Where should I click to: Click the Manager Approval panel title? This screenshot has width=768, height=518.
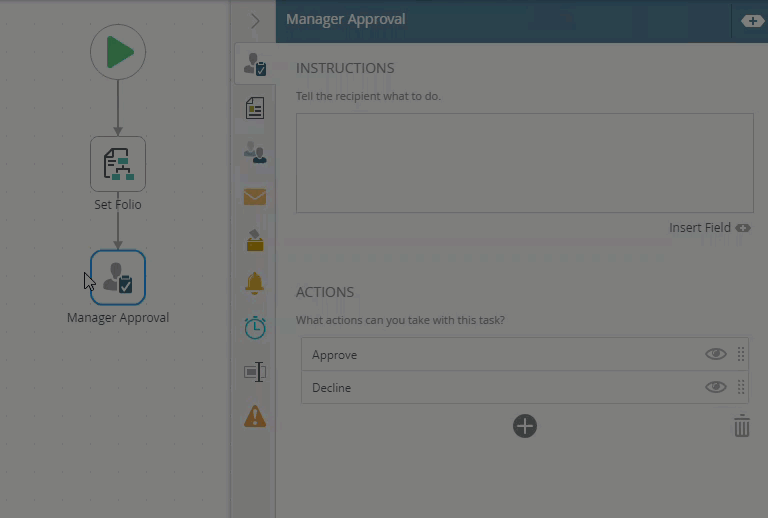pyautogui.click(x=346, y=20)
